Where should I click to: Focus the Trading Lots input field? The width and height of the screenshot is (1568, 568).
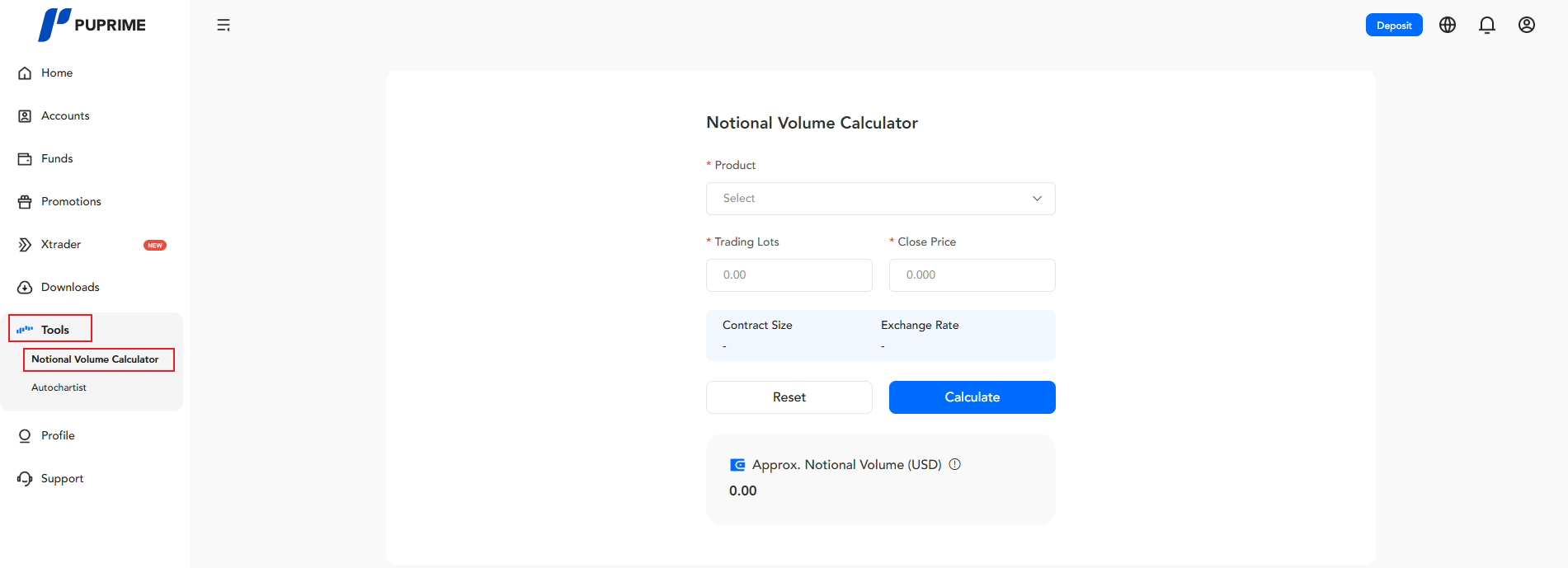(x=789, y=275)
